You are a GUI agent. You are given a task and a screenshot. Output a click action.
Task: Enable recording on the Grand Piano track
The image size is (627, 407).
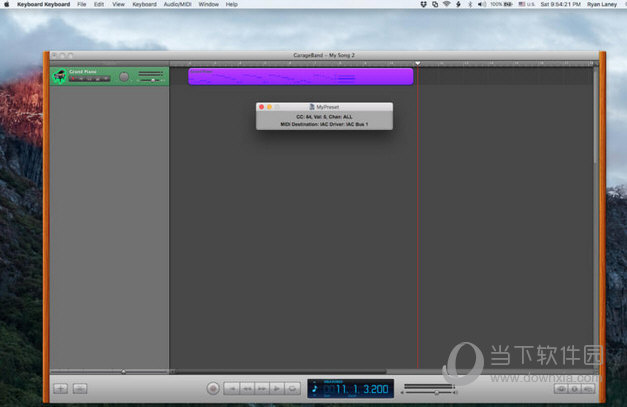coord(73,79)
